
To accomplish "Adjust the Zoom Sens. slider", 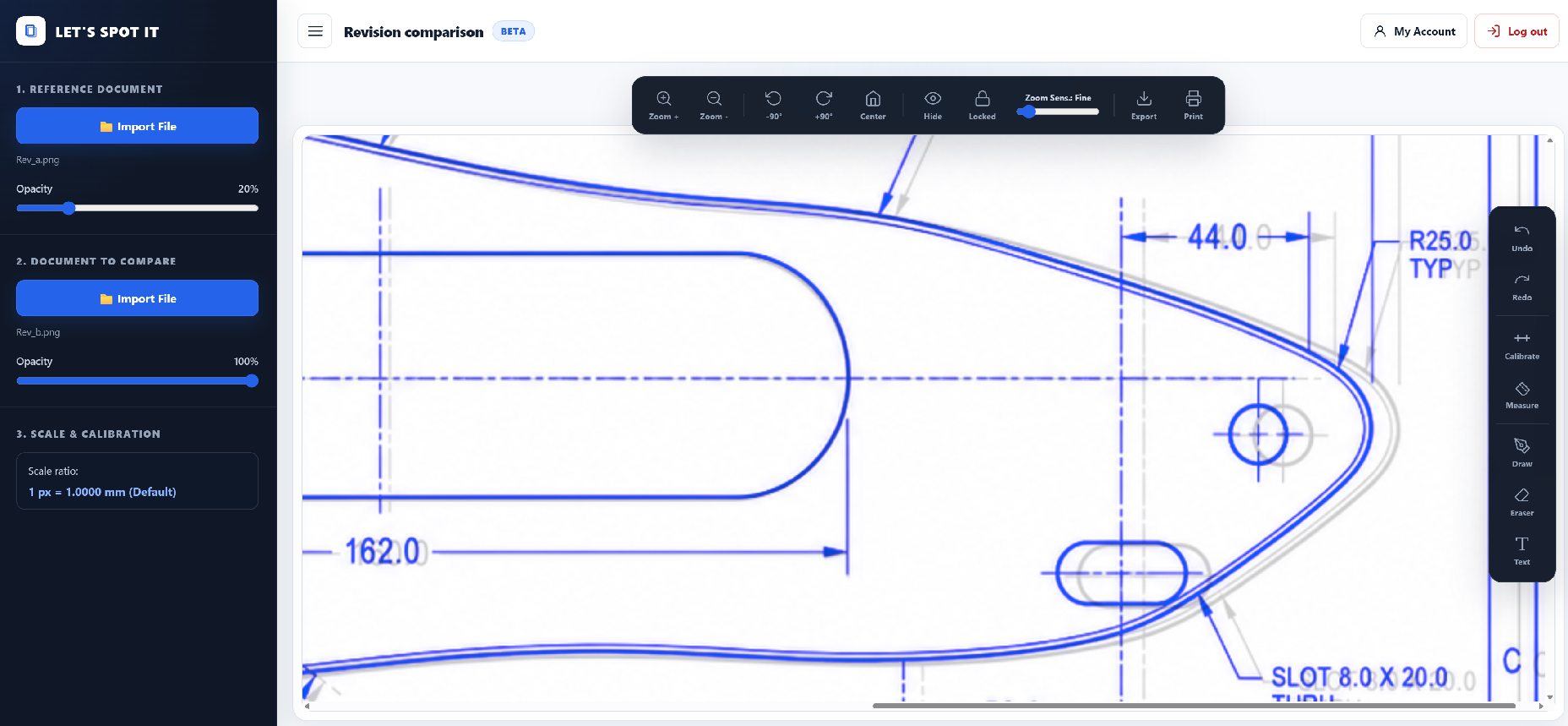I will tap(1058, 112).
